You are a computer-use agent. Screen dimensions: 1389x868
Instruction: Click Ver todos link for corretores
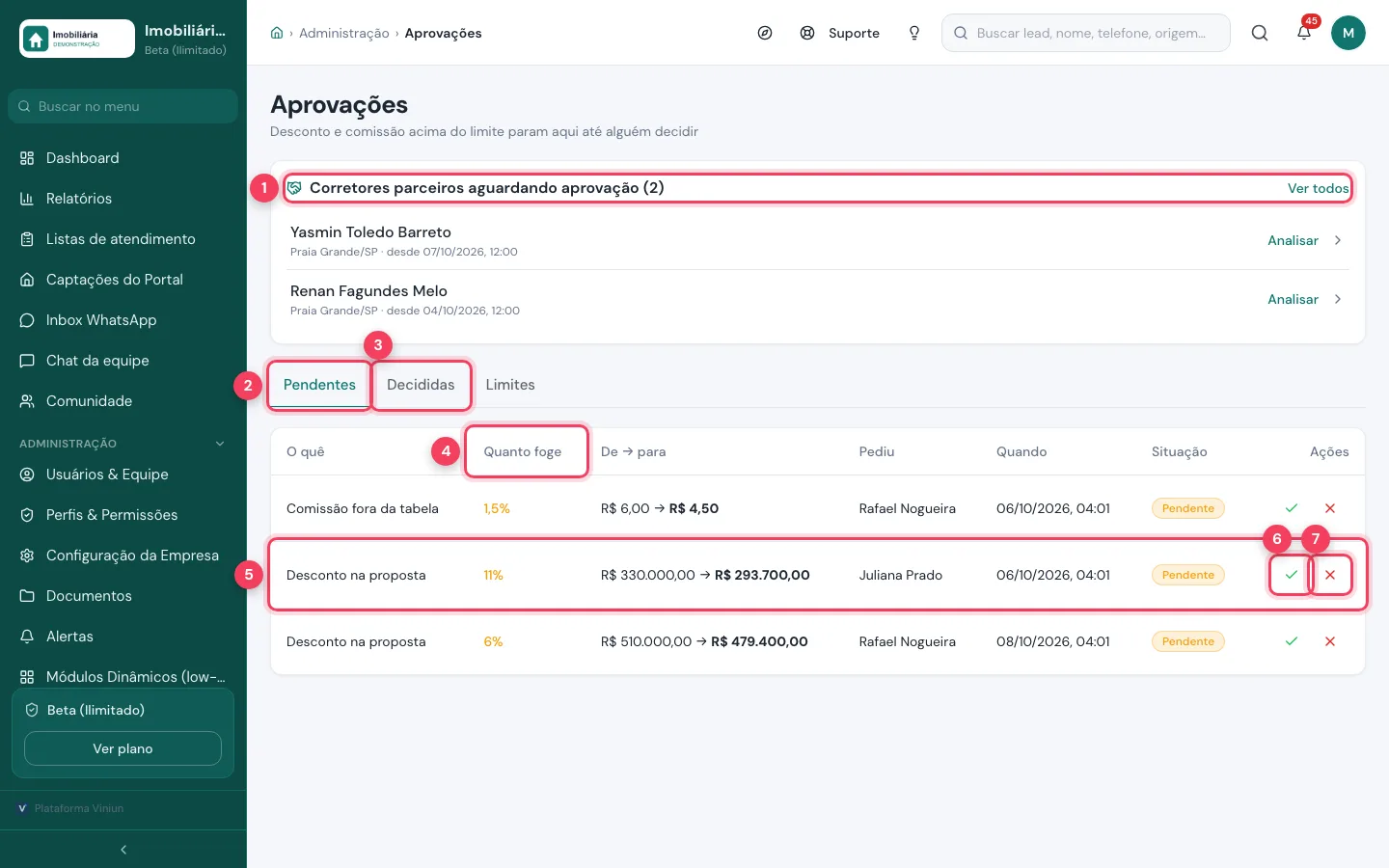click(1318, 188)
